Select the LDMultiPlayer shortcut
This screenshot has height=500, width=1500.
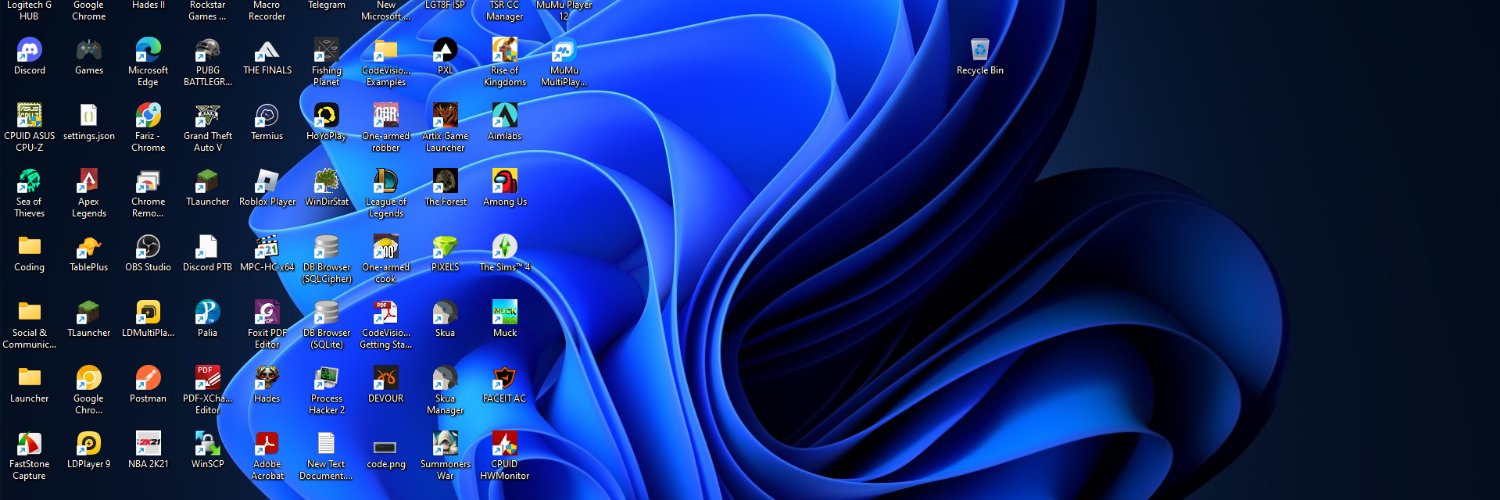148,312
